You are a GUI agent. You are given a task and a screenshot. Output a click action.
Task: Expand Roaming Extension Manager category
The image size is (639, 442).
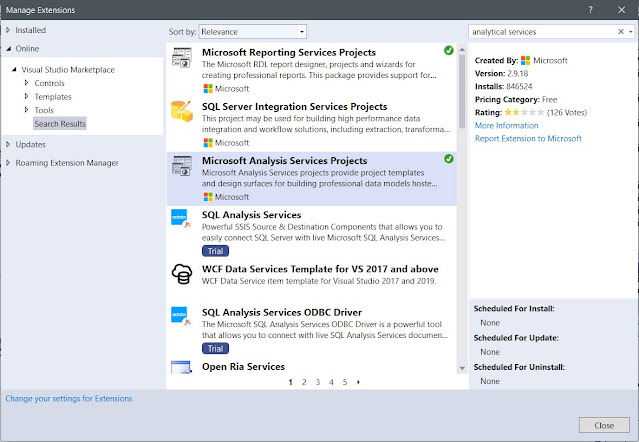(8, 163)
